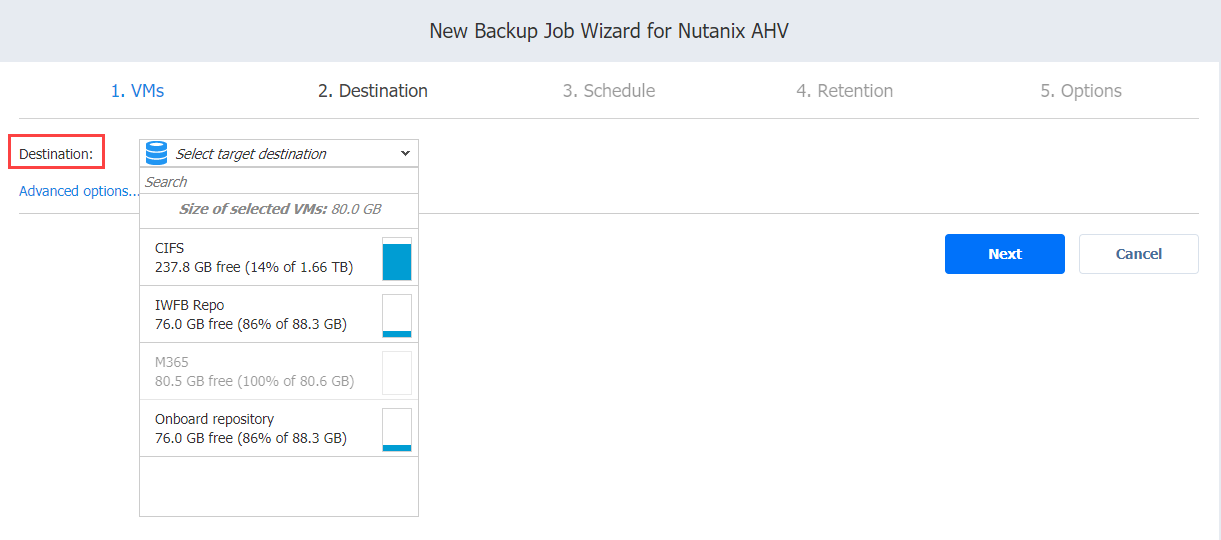
Task: Click the blue database repository icon
Action: pyautogui.click(x=156, y=153)
